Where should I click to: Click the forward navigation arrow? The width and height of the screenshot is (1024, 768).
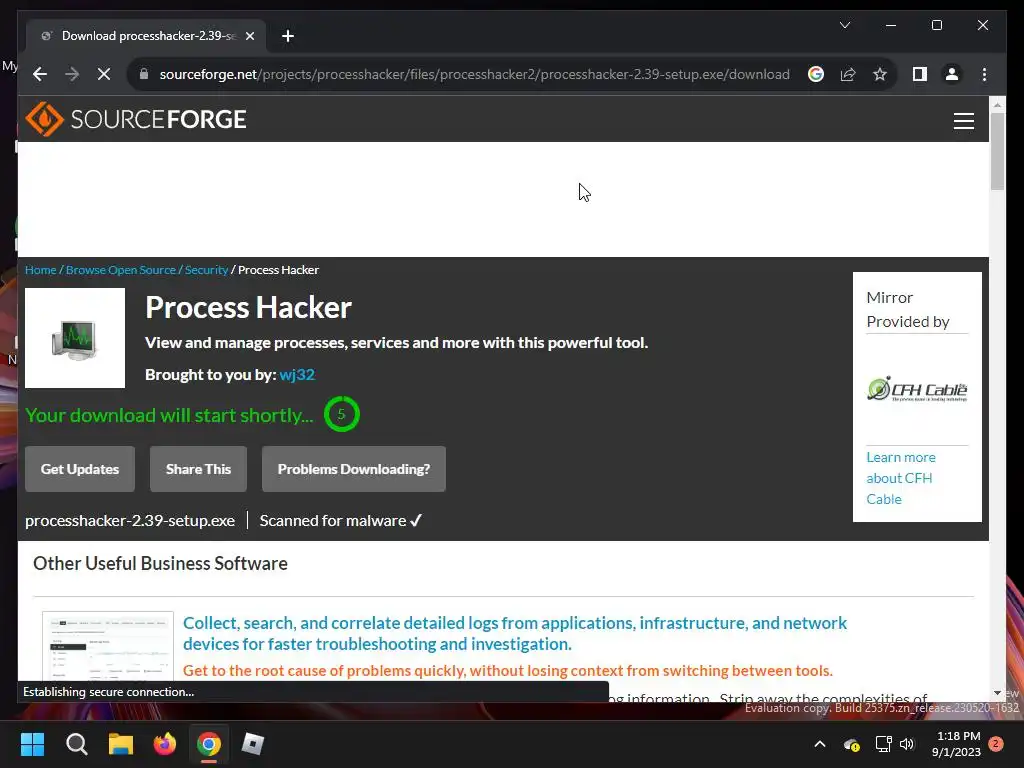pos(72,74)
